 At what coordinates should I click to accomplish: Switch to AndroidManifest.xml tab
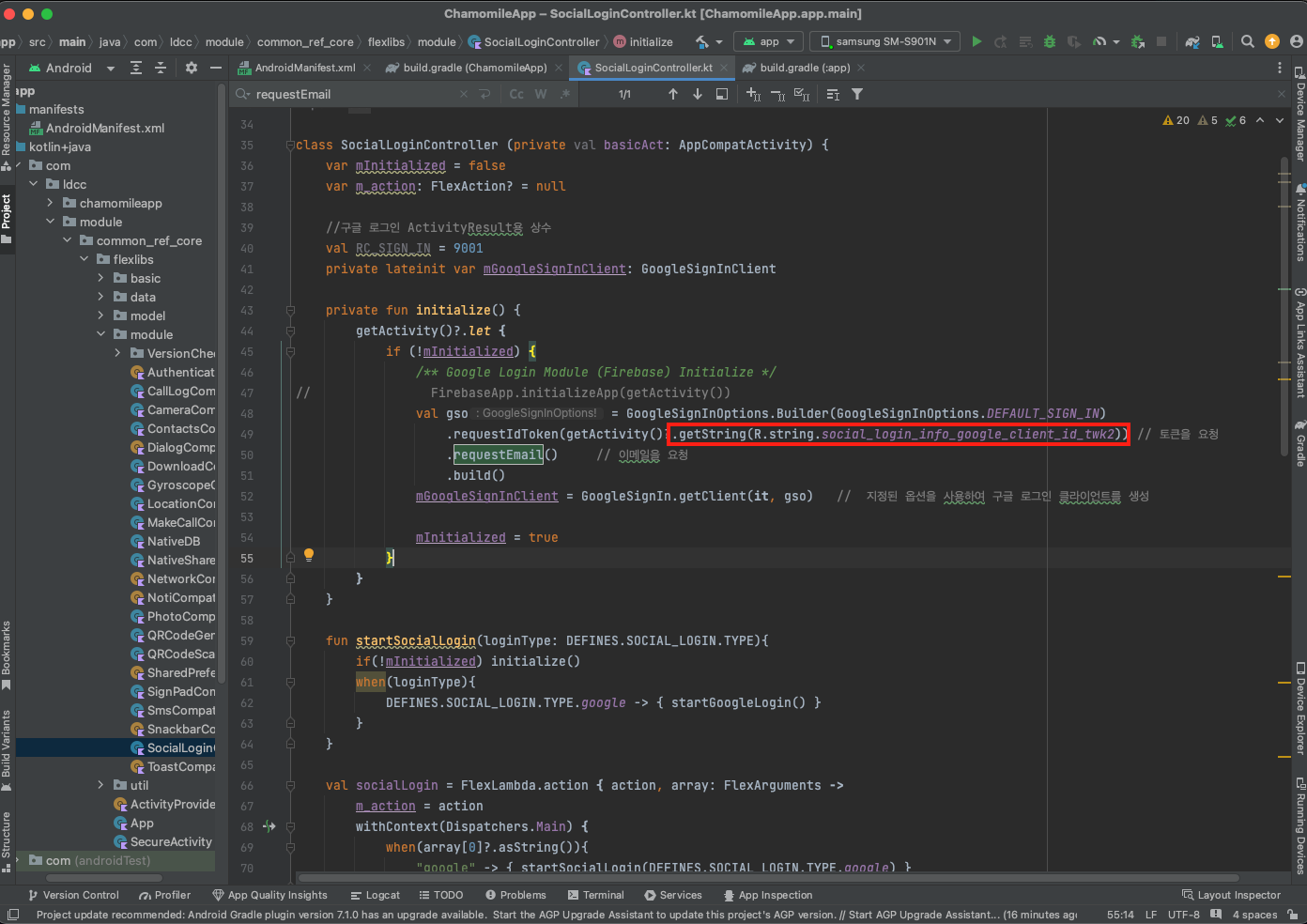pos(304,68)
